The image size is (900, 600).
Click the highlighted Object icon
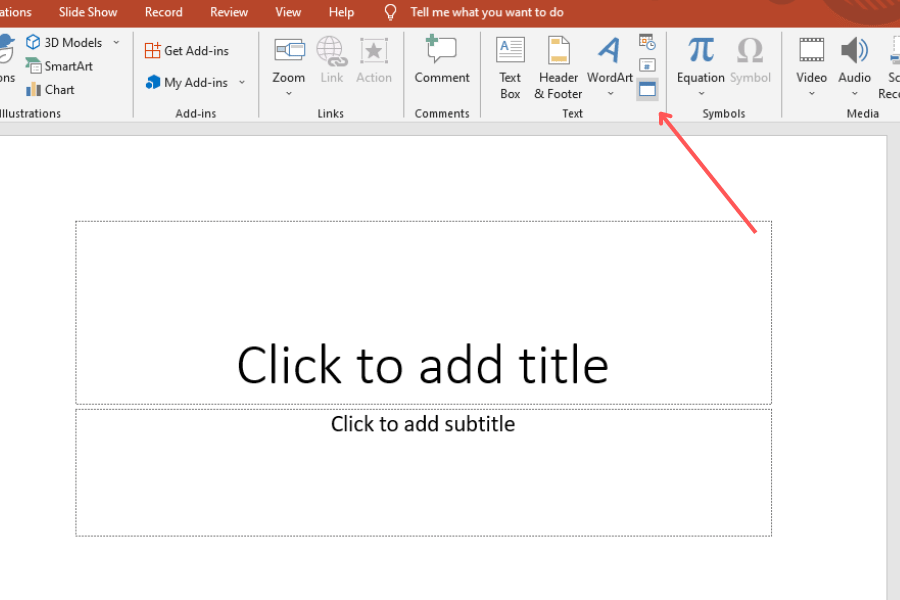[x=647, y=89]
